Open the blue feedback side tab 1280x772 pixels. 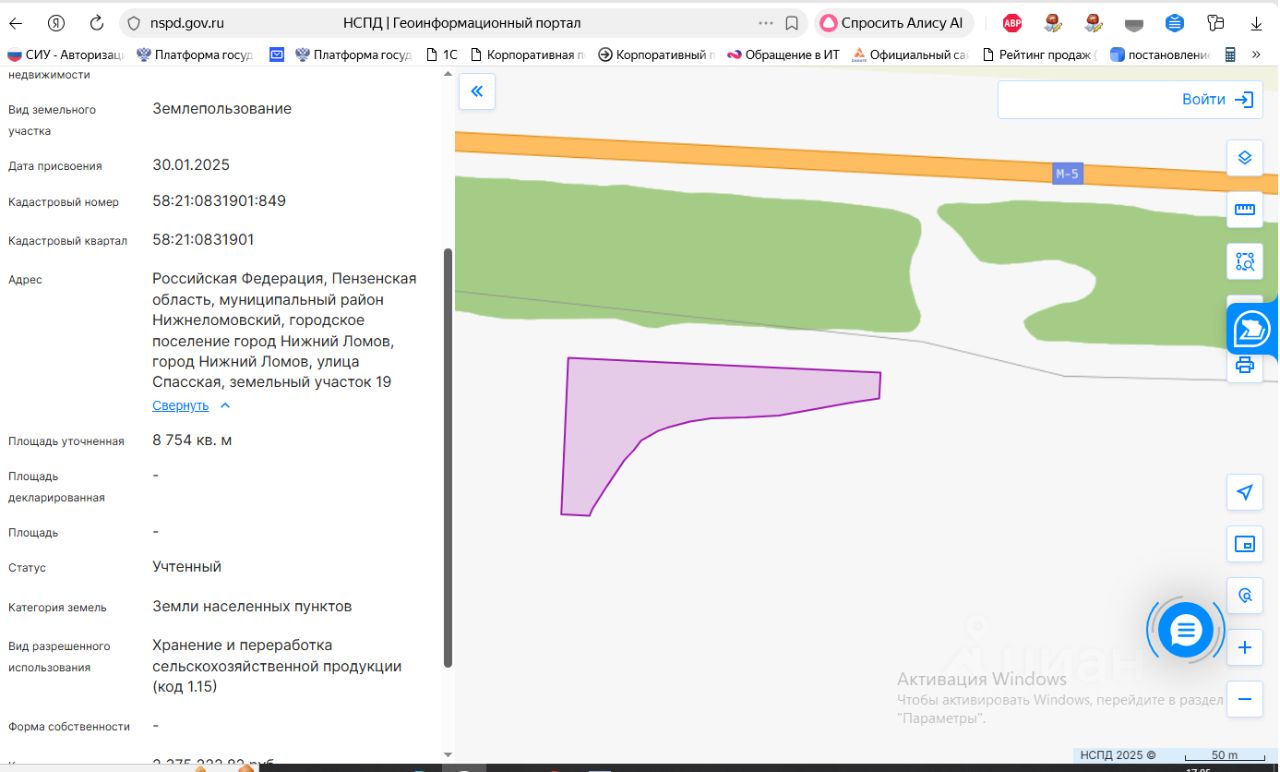[1252, 329]
